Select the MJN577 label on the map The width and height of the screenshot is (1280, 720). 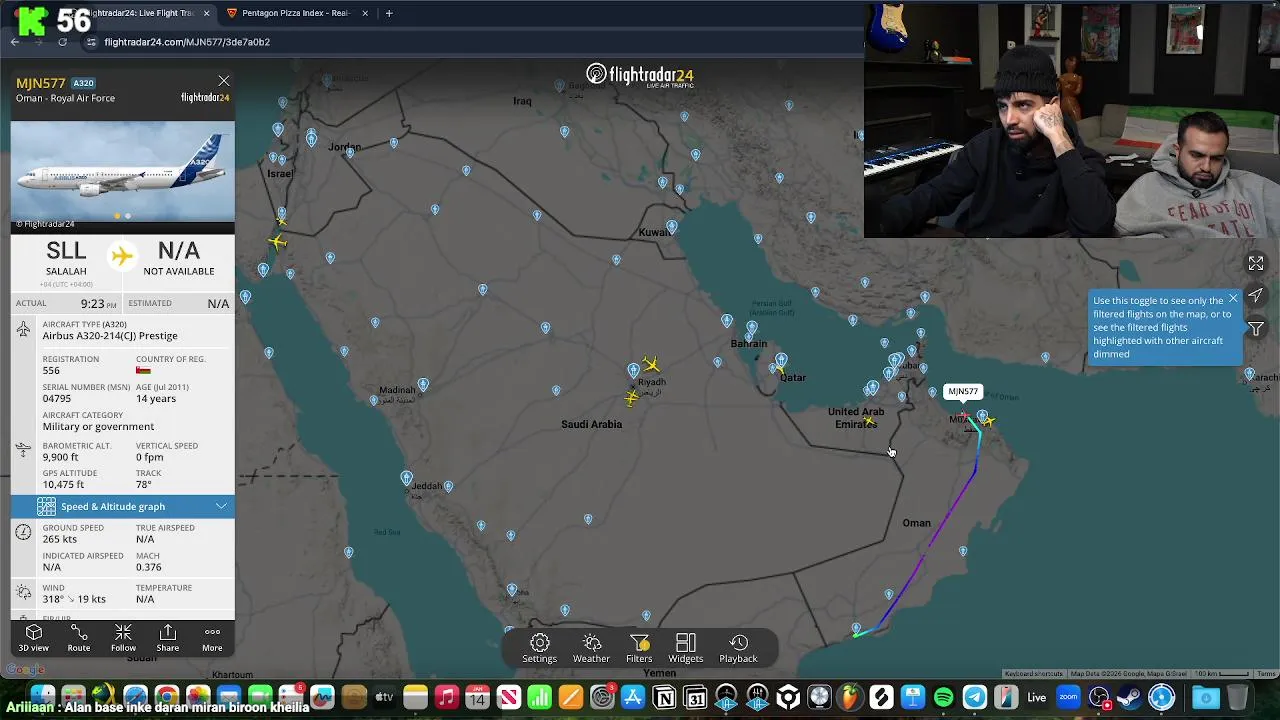click(963, 391)
